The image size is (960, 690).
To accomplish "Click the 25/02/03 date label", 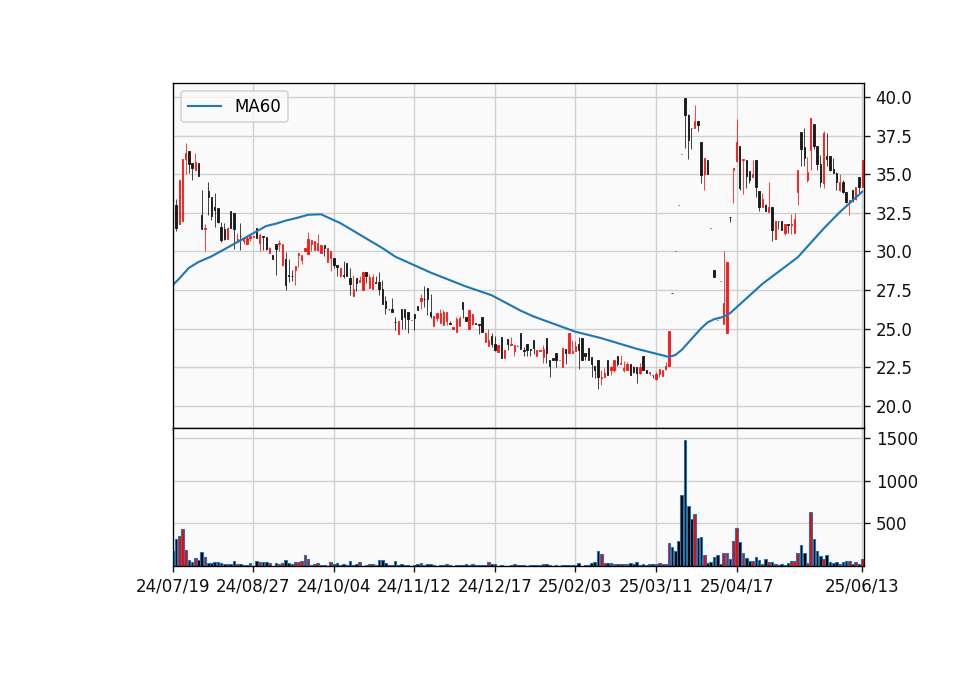I will tap(575, 586).
